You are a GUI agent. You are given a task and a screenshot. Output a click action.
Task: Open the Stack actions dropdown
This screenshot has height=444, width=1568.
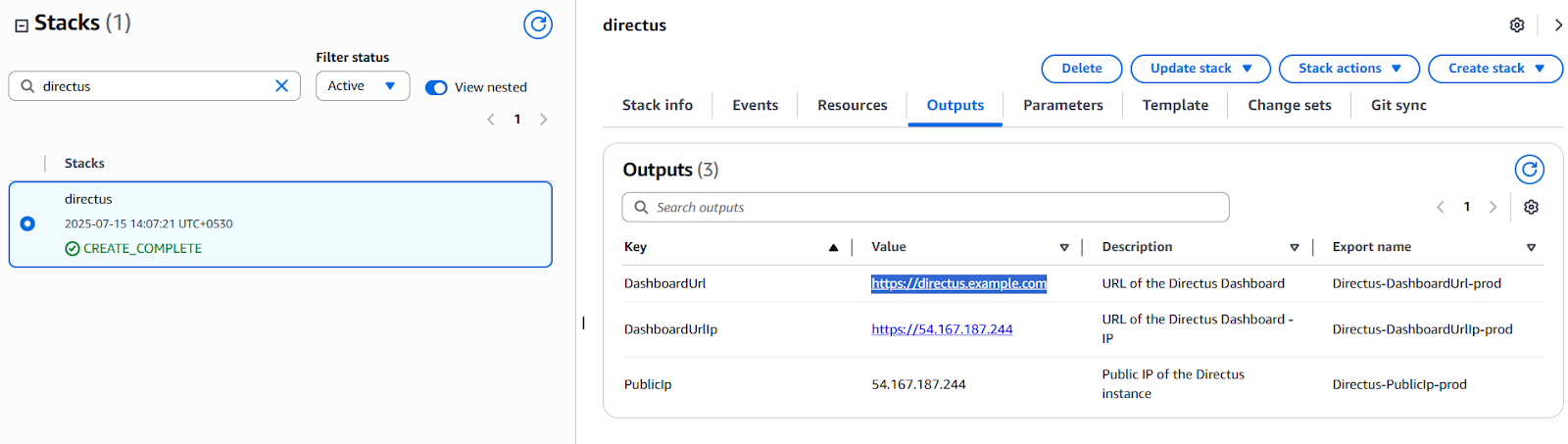[1349, 69]
